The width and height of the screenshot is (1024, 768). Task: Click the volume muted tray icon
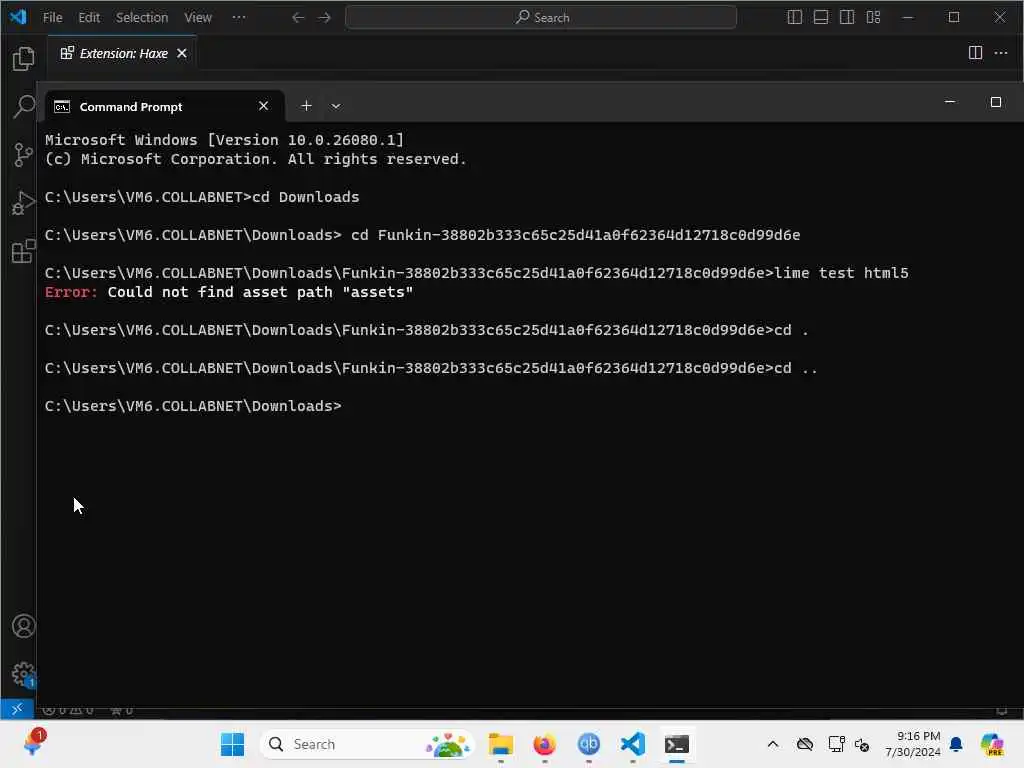click(x=862, y=744)
